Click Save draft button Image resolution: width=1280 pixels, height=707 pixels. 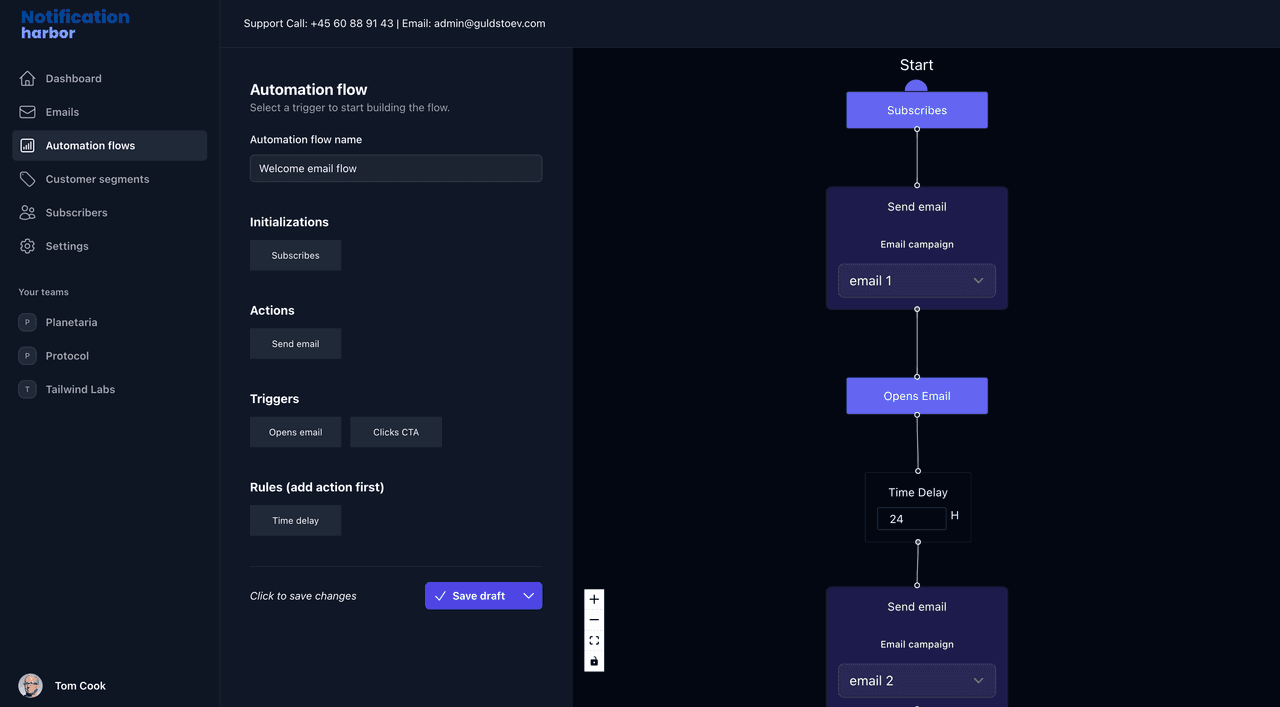coord(470,596)
